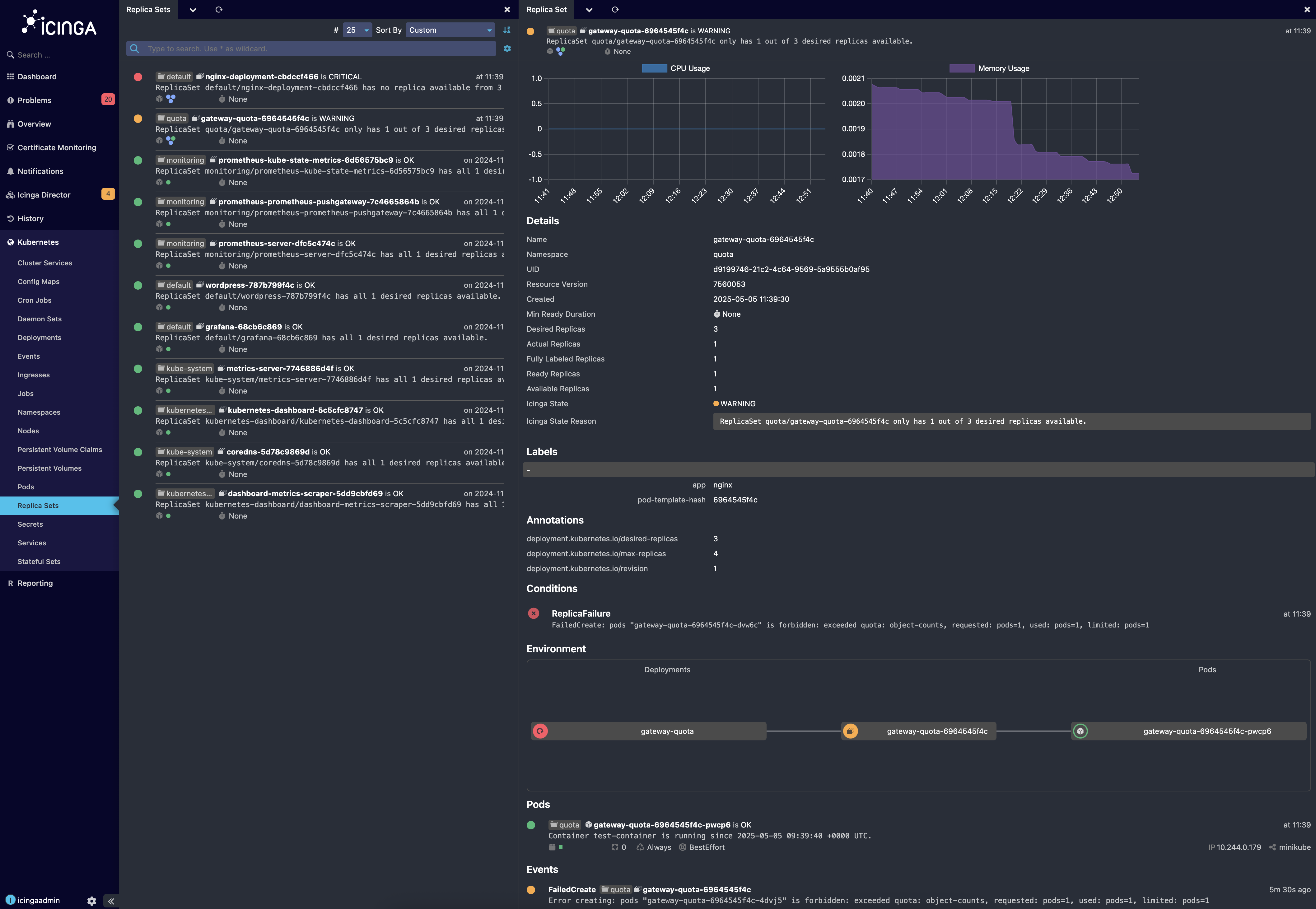Close the Replica Sets column
This screenshot has width=1316, height=909.
[x=507, y=10]
